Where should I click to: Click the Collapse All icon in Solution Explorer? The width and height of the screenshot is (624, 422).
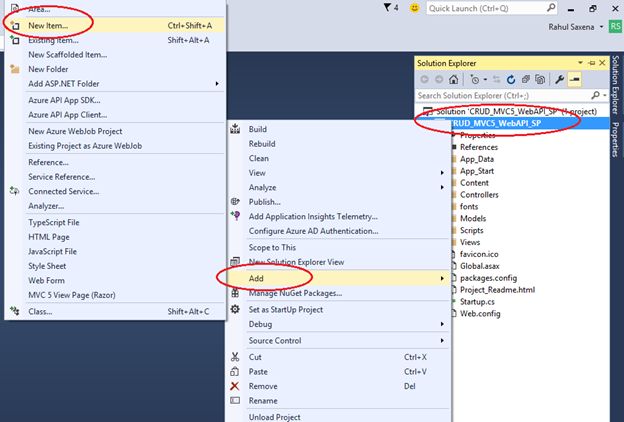pyautogui.click(x=526, y=80)
